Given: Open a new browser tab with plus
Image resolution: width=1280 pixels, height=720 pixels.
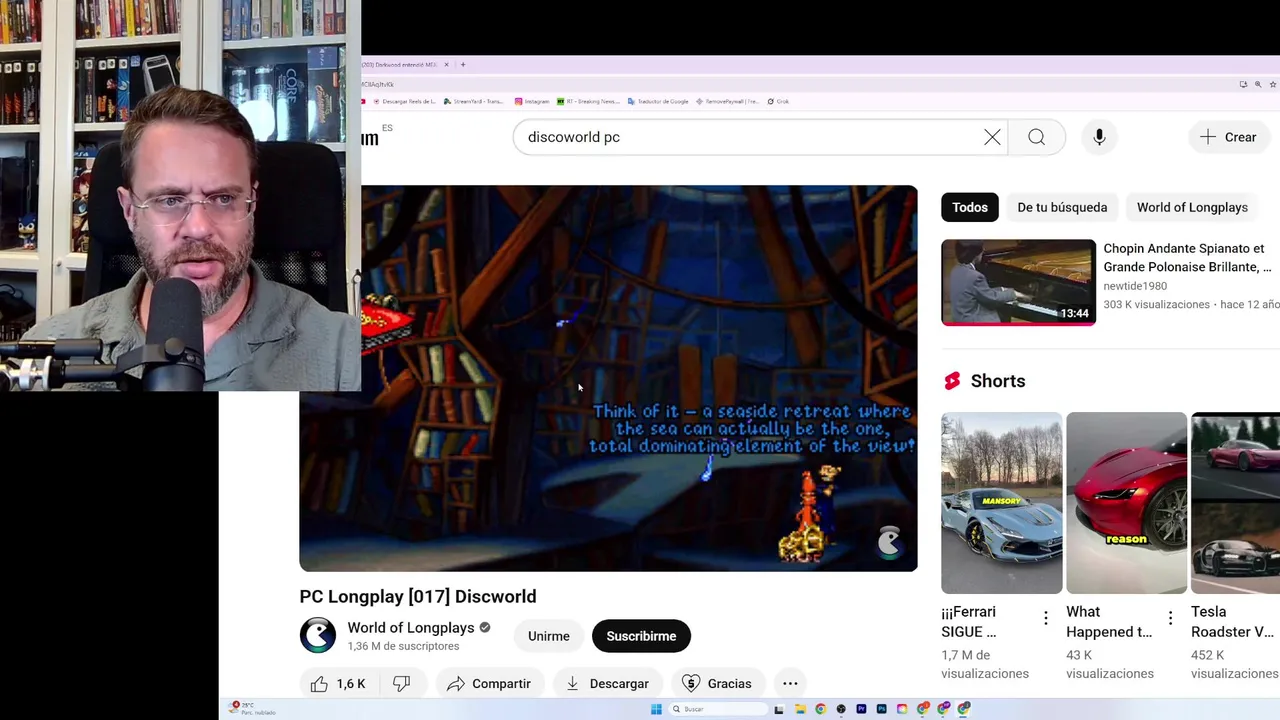Looking at the screenshot, I should click(x=463, y=65).
